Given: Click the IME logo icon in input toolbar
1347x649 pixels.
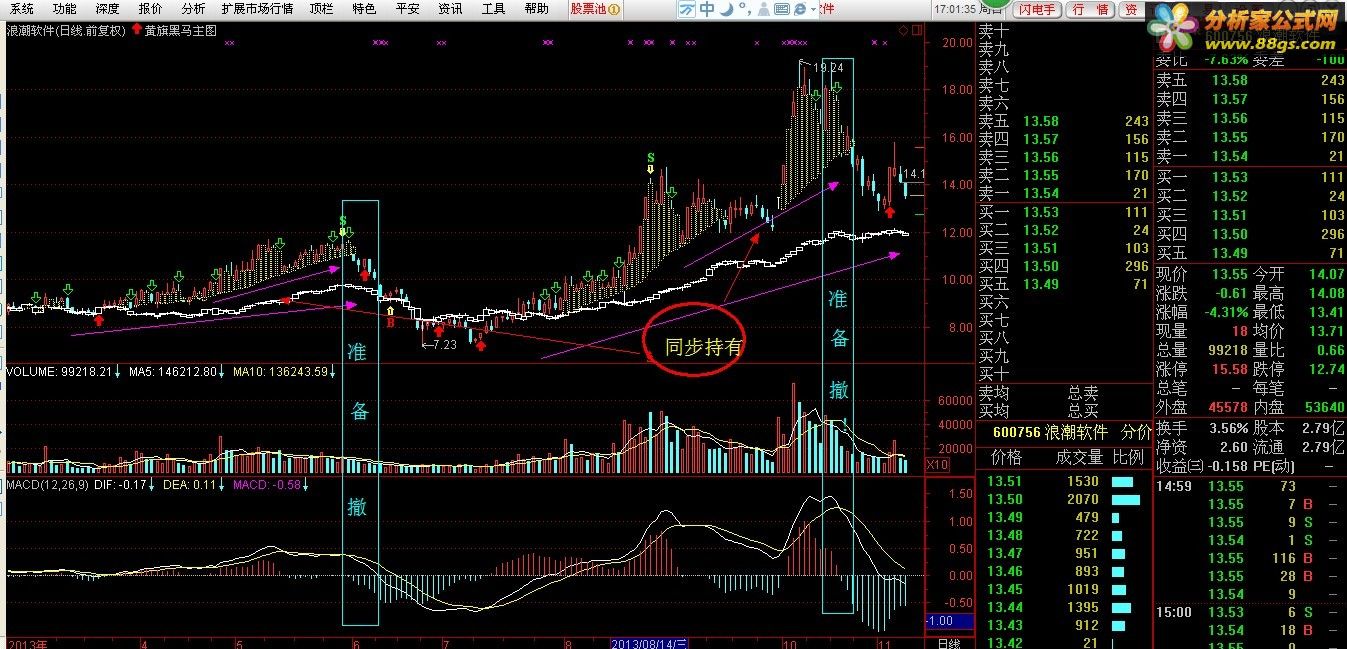Looking at the screenshot, I should point(687,9).
